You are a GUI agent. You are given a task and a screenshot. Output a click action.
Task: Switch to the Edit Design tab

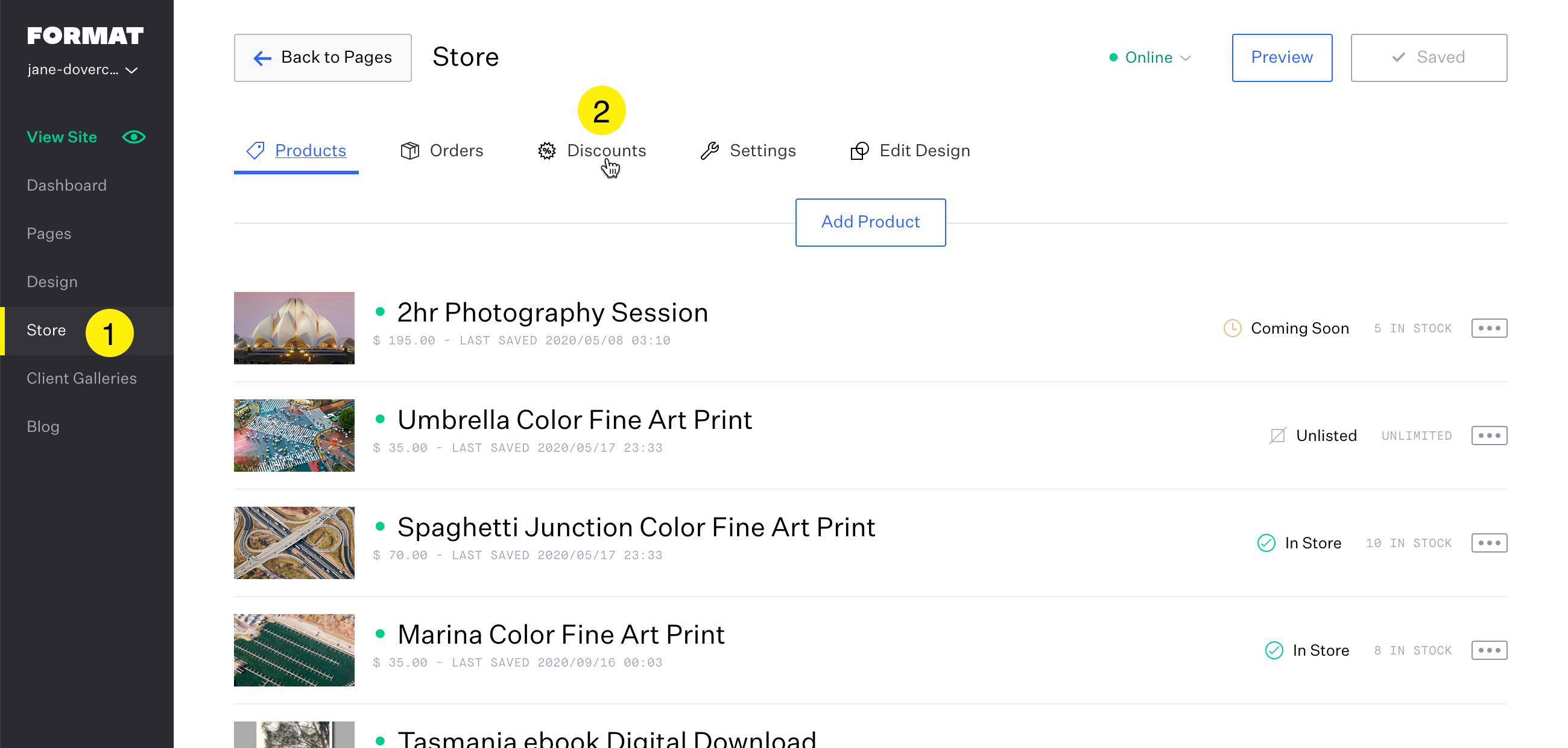click(910, 150)
